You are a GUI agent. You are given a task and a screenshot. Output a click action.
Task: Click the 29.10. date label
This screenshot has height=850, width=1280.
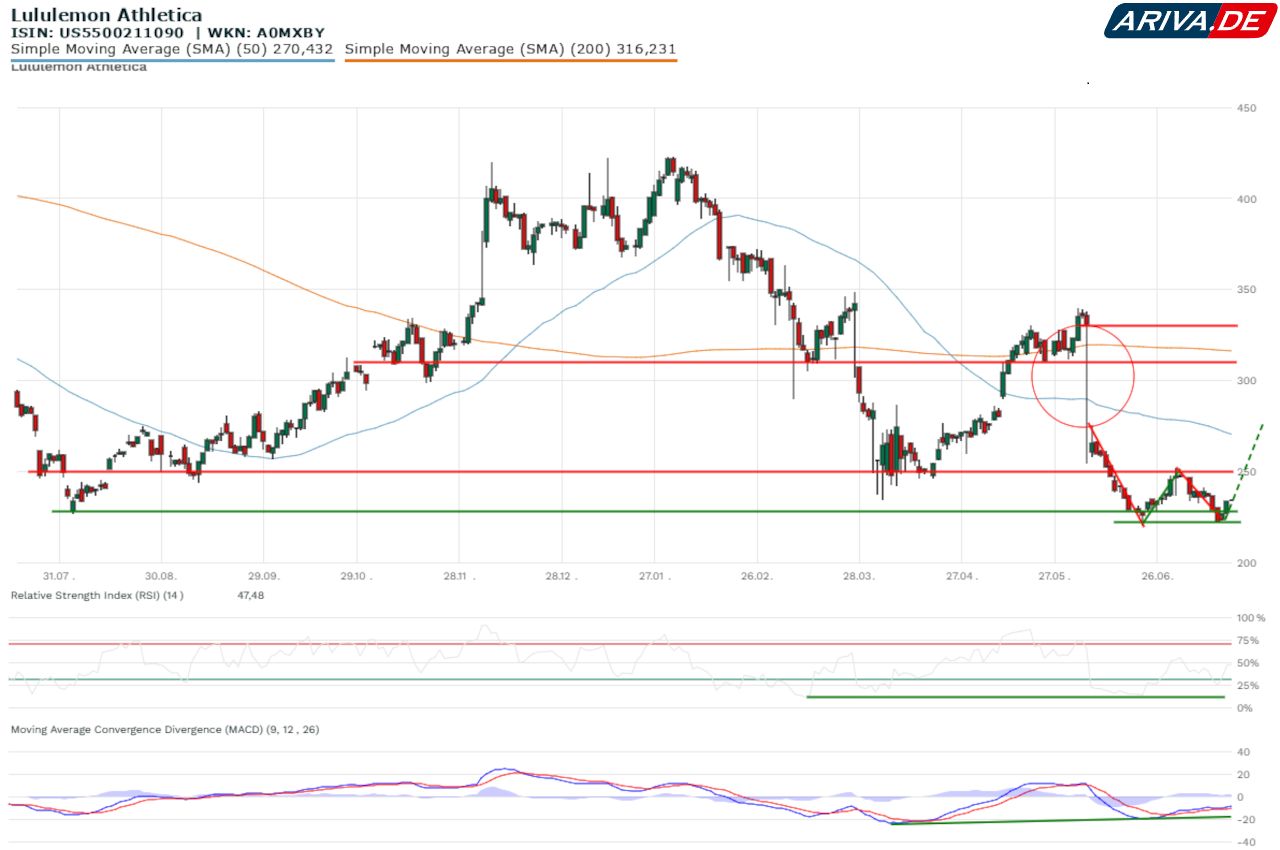point(357,577)
